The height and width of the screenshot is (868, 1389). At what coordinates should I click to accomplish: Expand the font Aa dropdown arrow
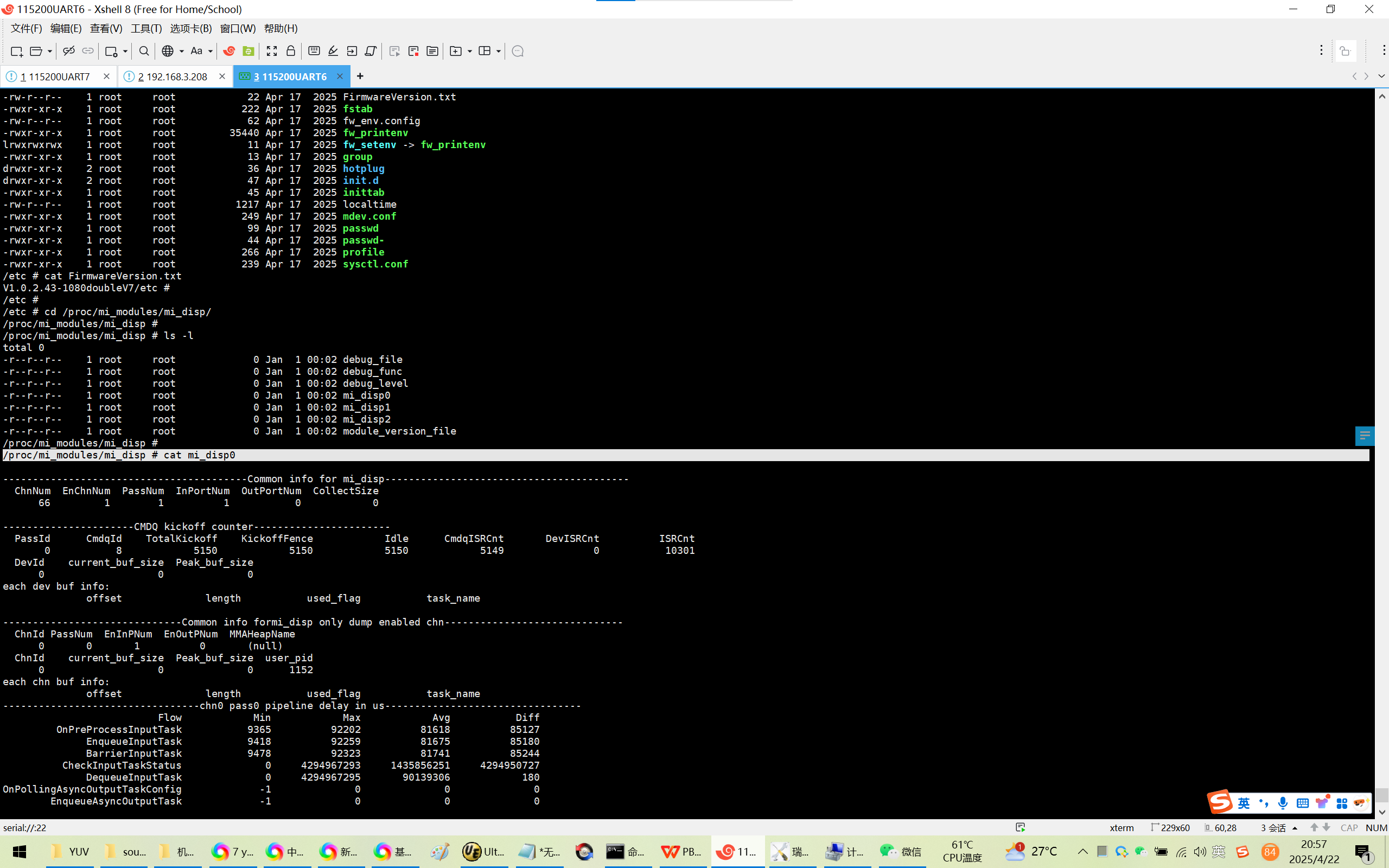pos(211,51)
